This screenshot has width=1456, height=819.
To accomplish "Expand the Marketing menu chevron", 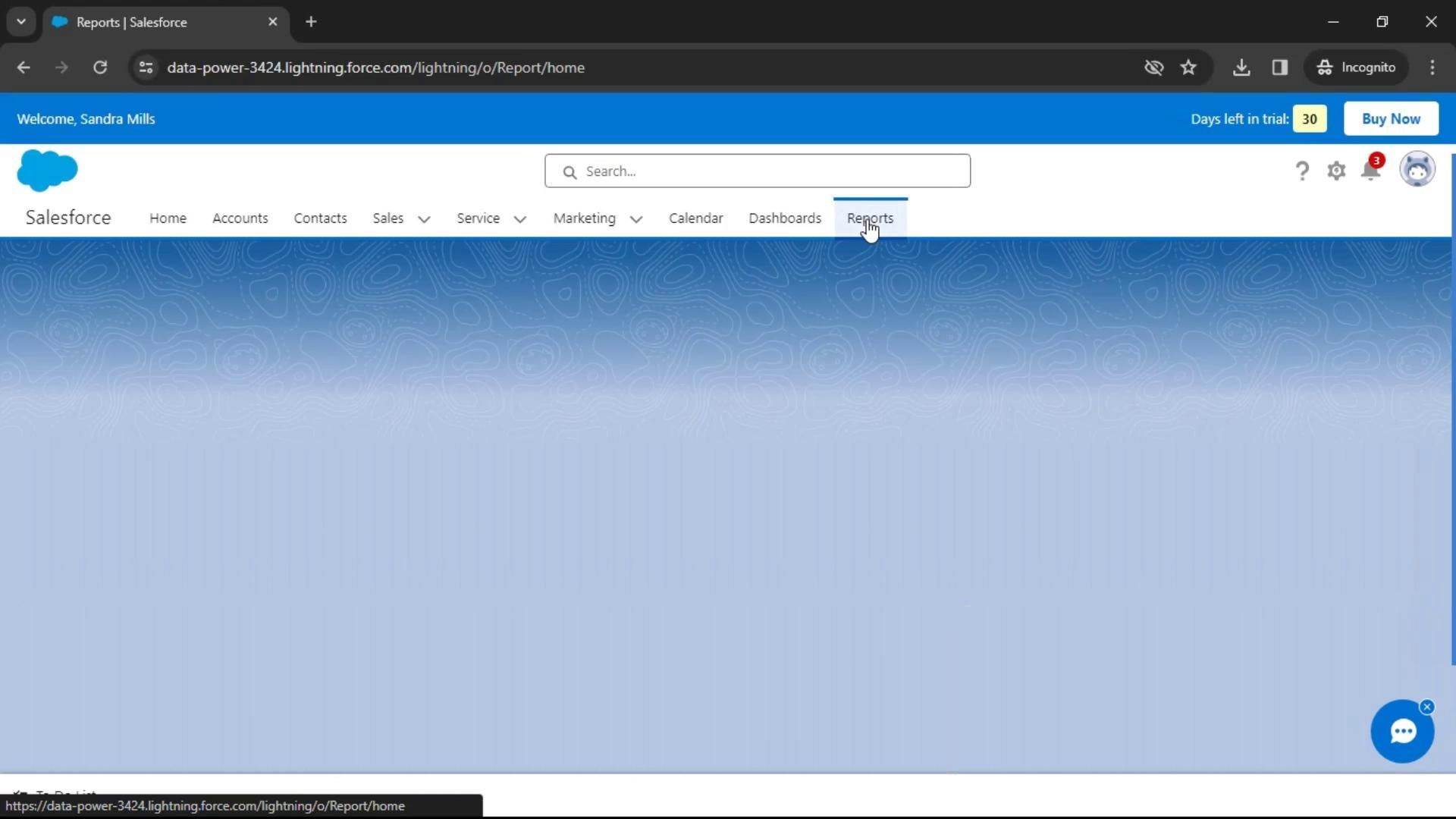I will pyautogui.click(x=636, y=219).
